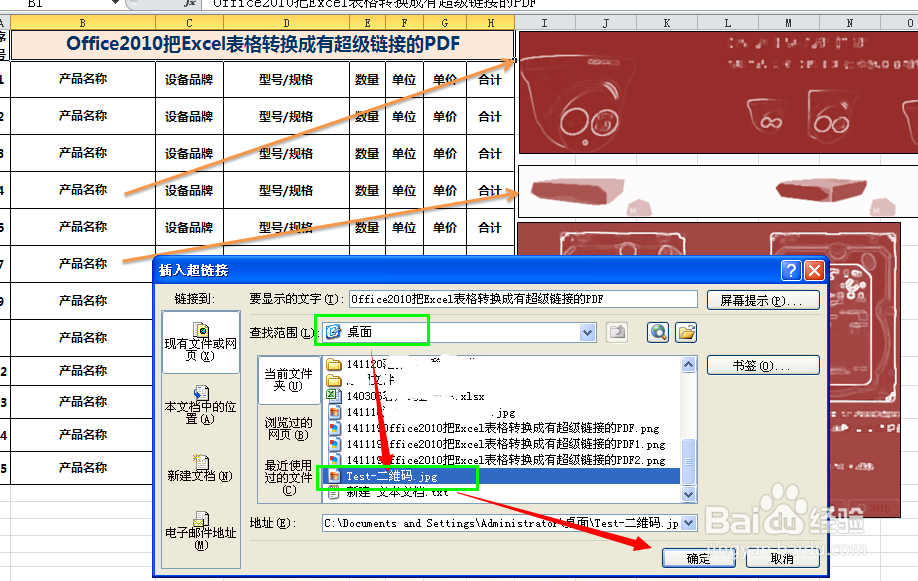Click file list scroll up arrow
918x581 pixels.
688,364
